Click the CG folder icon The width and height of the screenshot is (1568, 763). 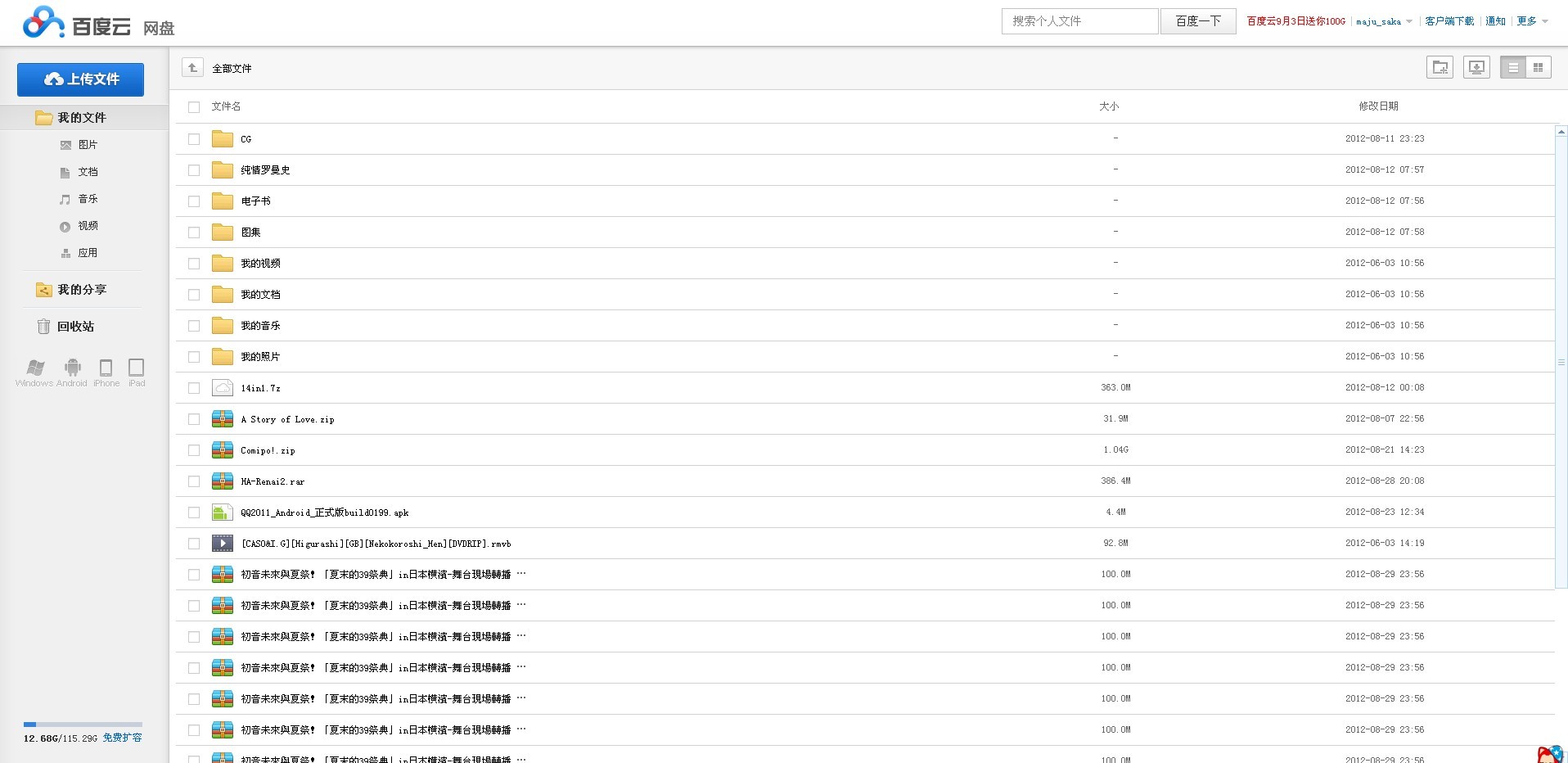pos(223,139)
